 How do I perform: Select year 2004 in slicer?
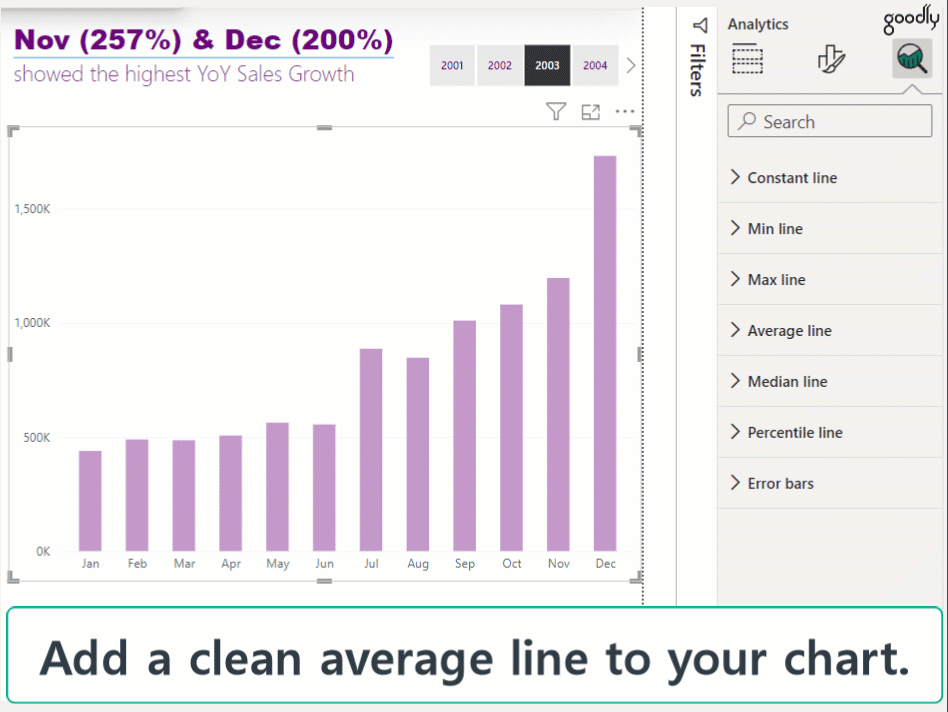point(595,66)
